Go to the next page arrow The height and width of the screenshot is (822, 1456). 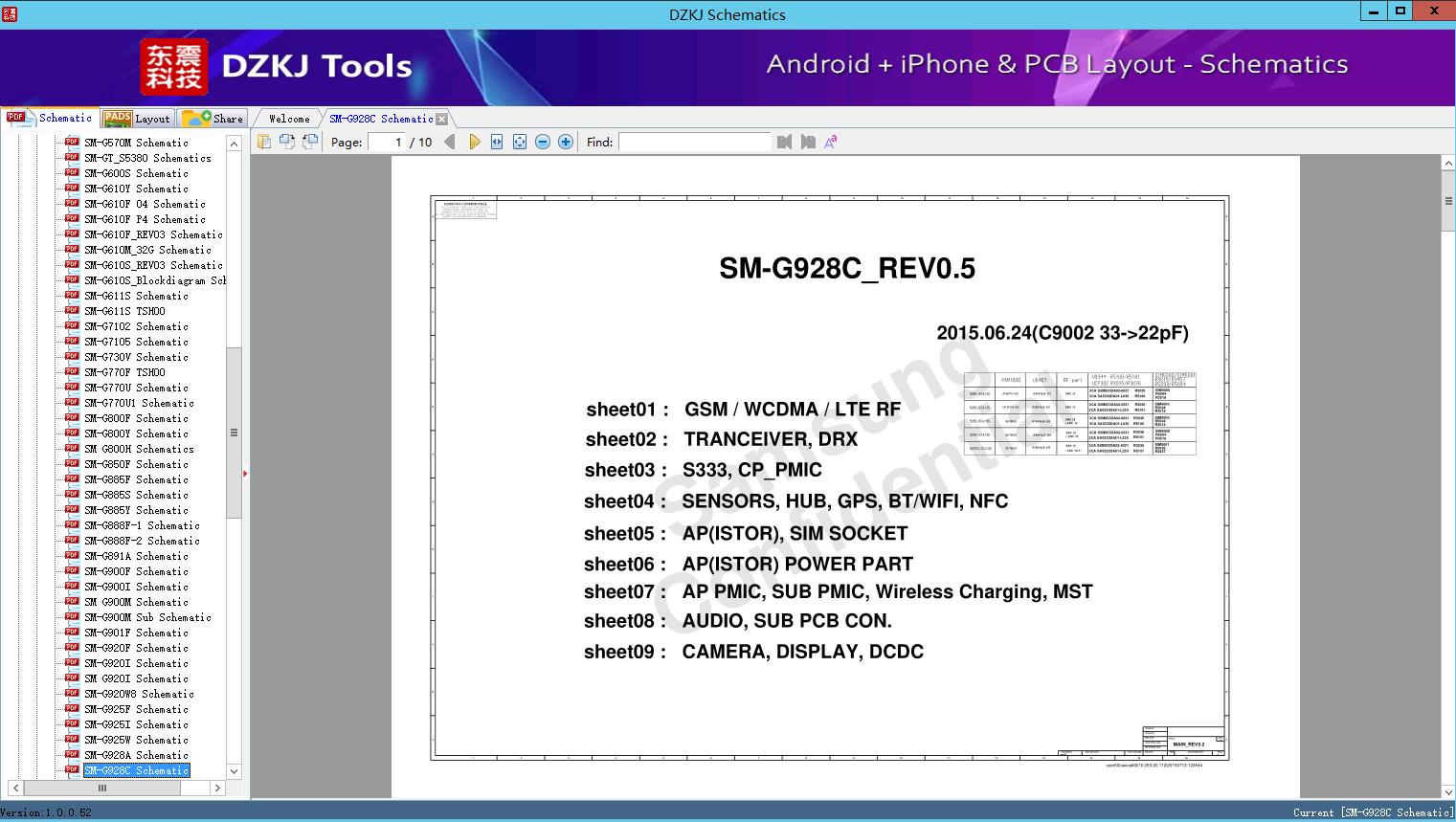pos(474,142)
